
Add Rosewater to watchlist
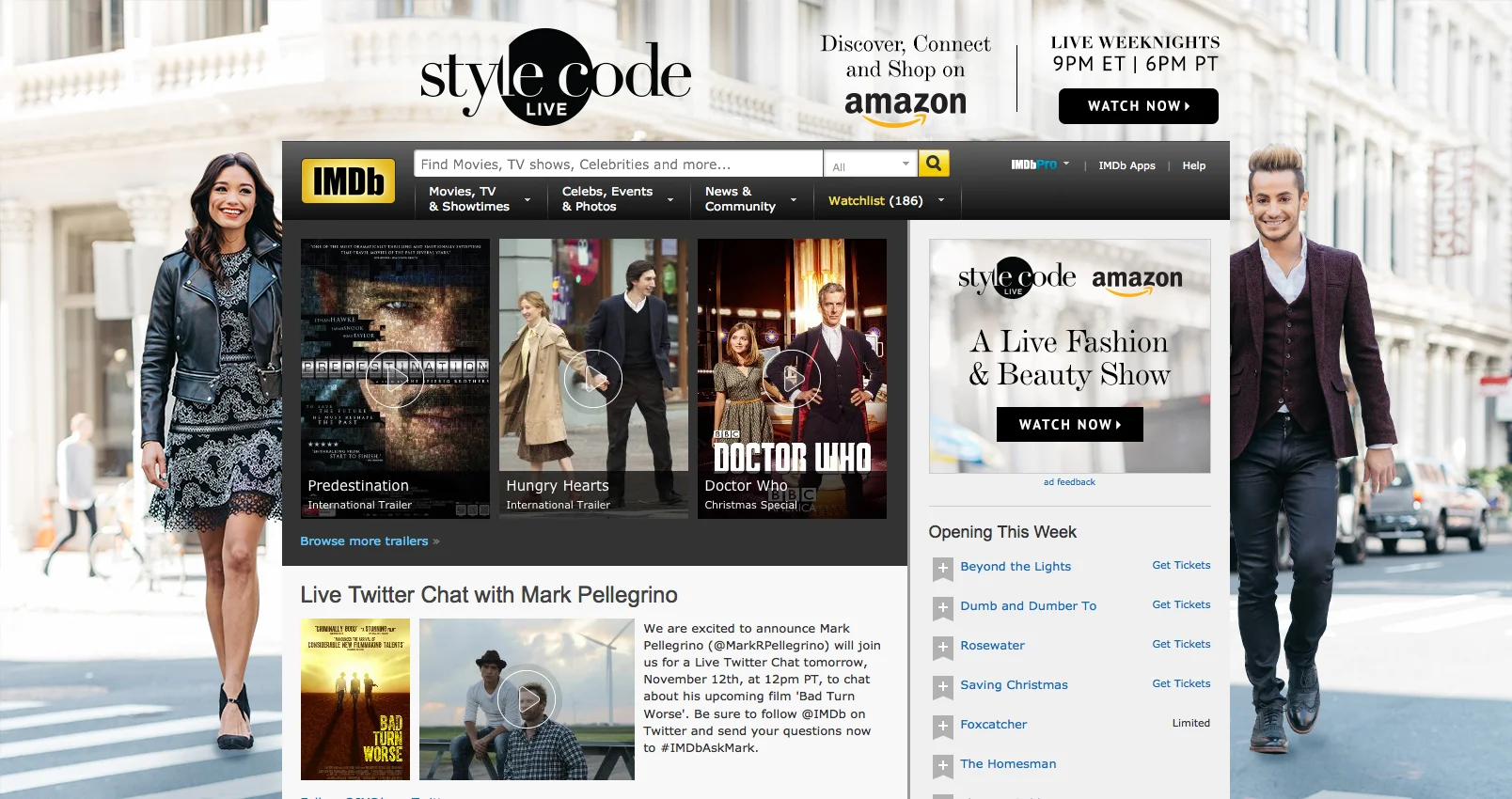[x=942, y=647]
